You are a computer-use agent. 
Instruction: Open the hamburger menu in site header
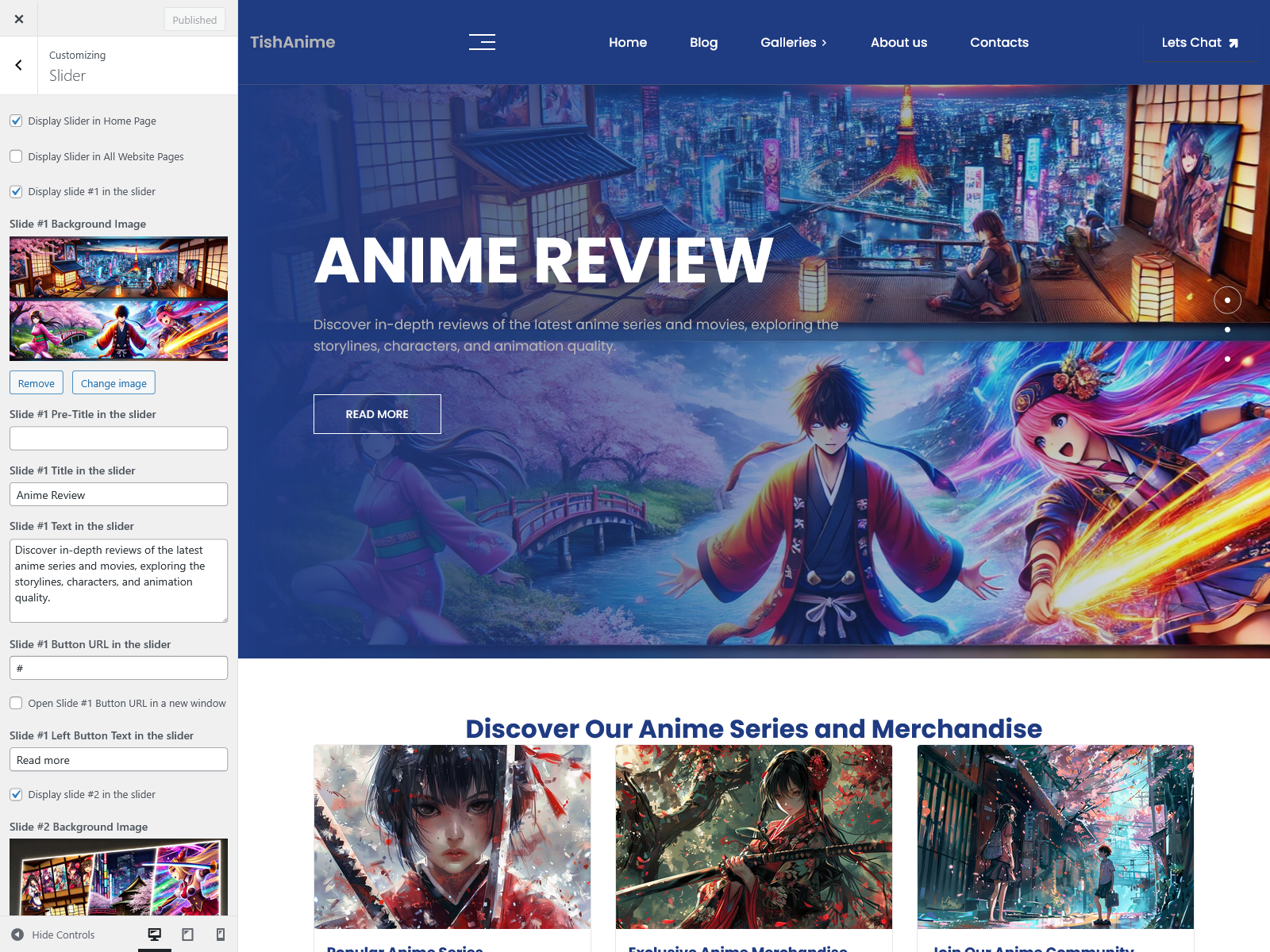click(482, 42)
